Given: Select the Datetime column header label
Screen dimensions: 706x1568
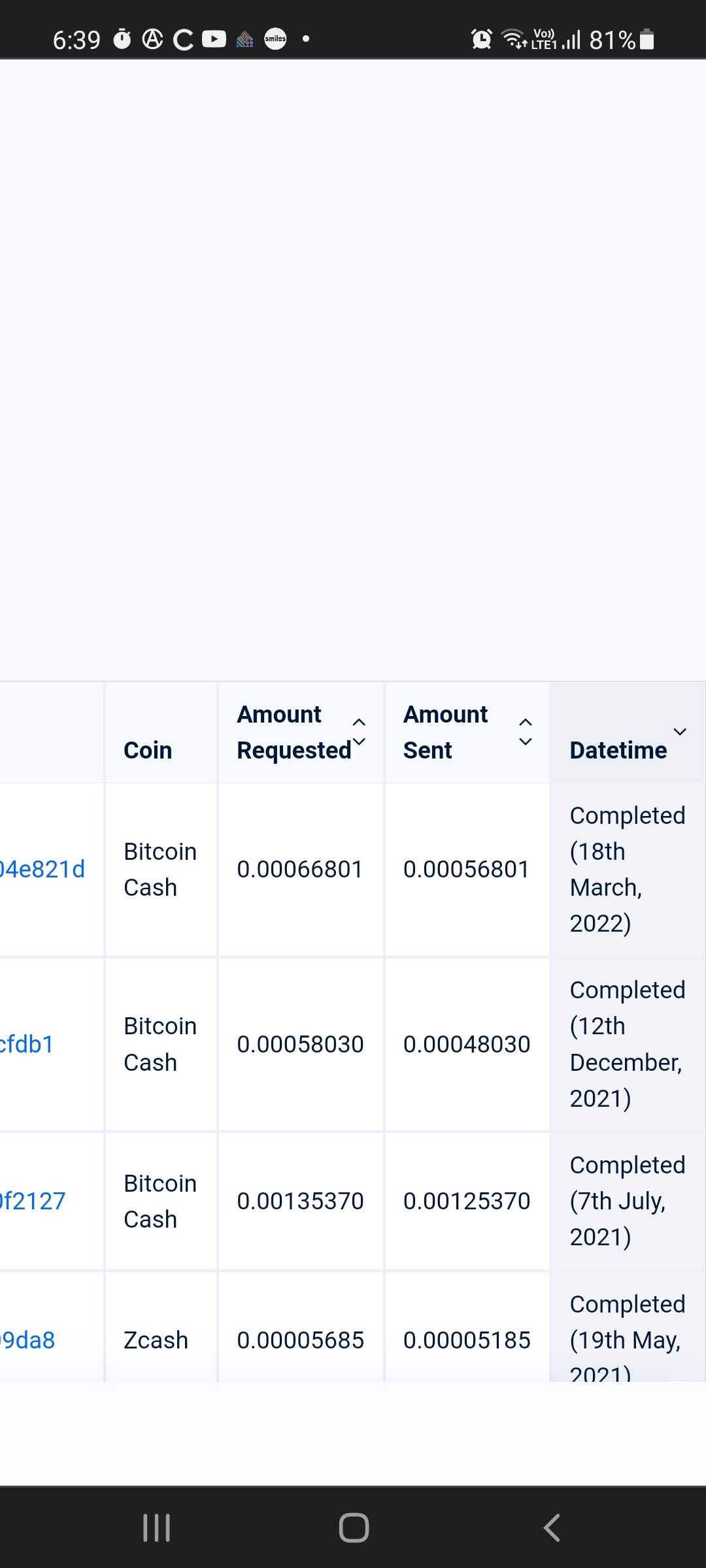Looking at the screenshot, I should click(618, 750).
